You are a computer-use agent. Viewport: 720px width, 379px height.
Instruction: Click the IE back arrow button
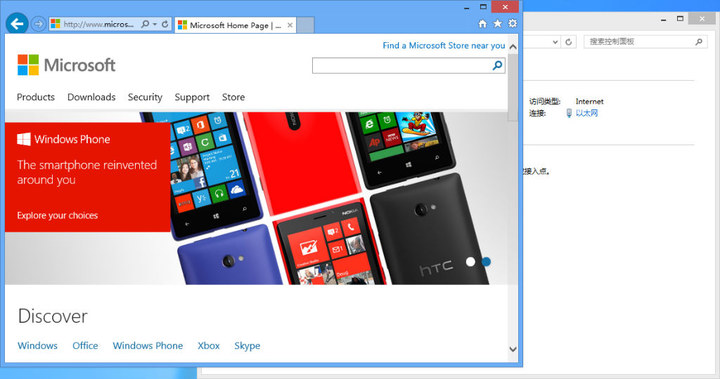click(17, 24)
